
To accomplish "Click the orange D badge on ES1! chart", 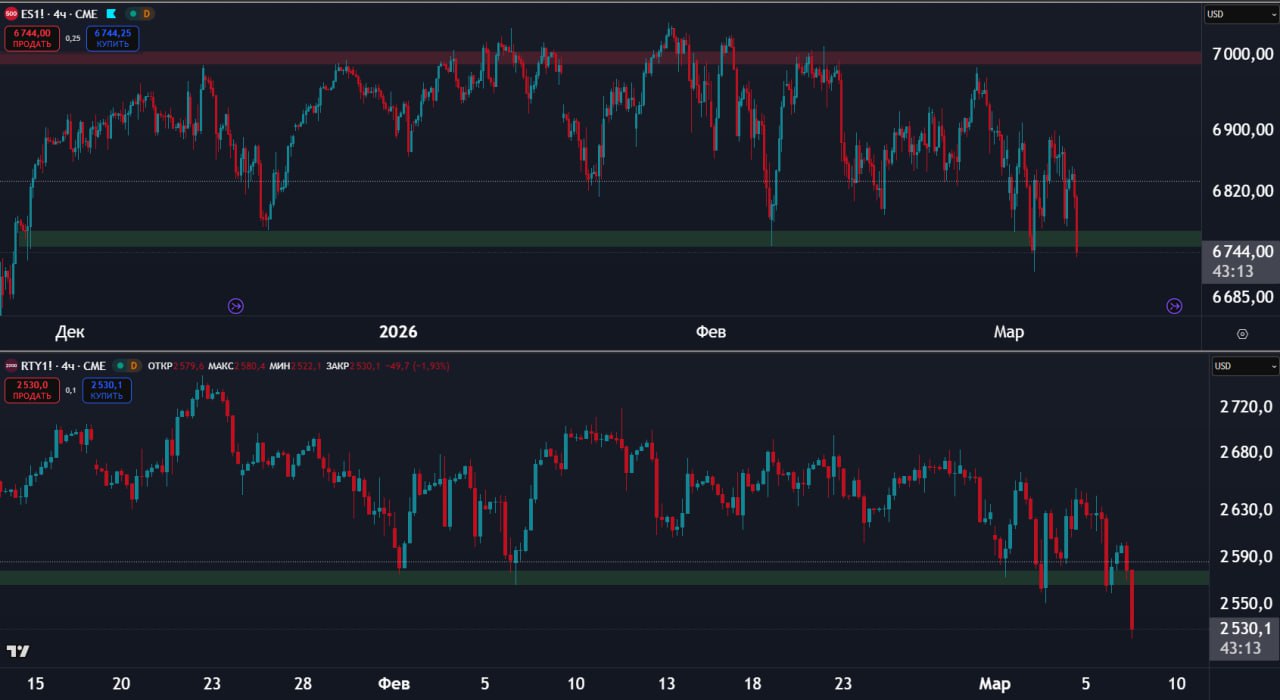I will click(147, 14).
